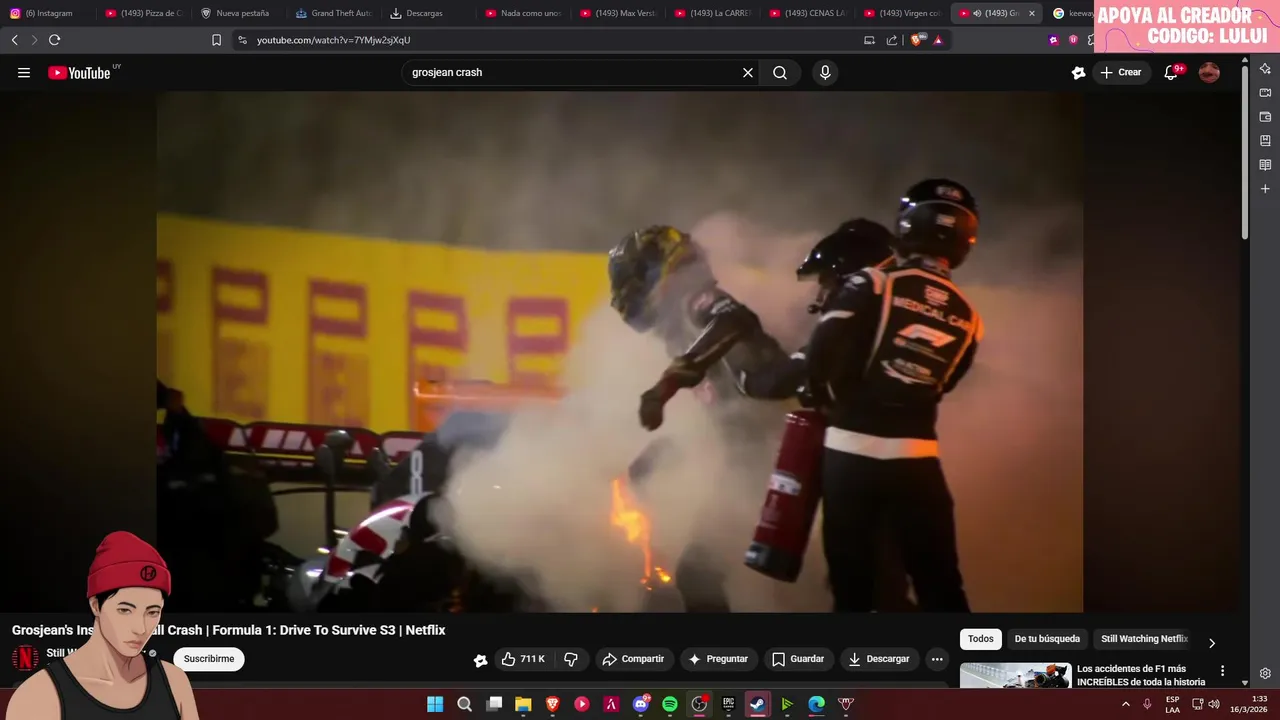The height and width of the screenshot is (720, 1280).
Task: Switch to the Virgen tab
Action: (902, 13)
